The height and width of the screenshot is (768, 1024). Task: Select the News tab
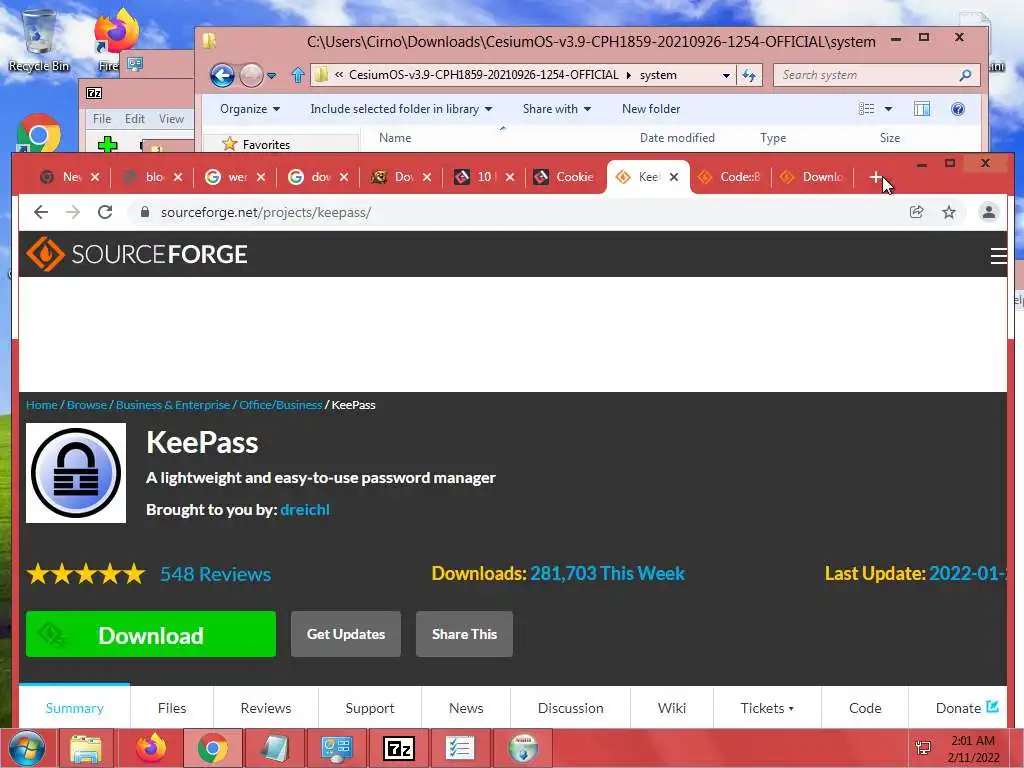click(466, 708)
